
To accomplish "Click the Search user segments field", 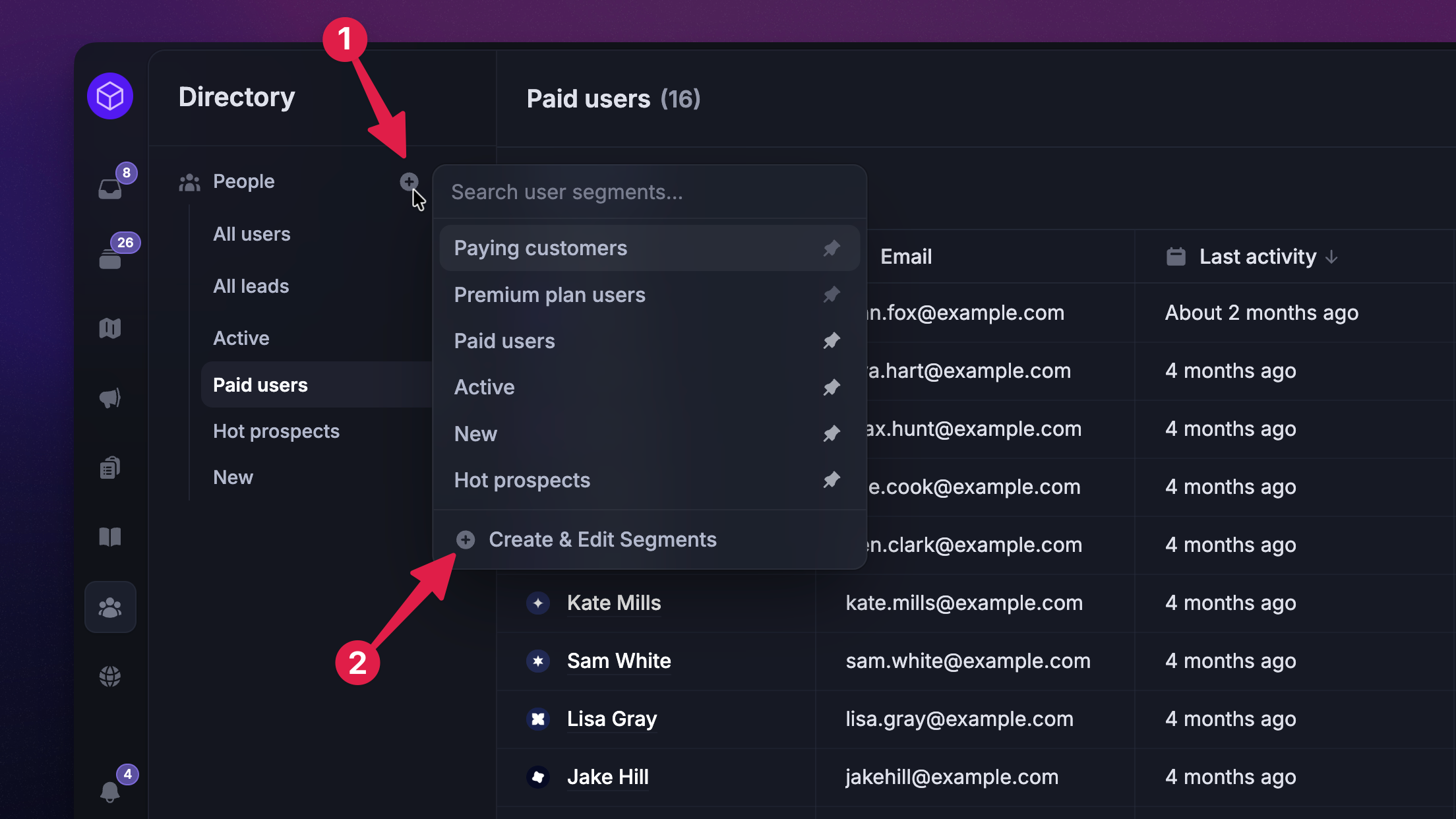I will [649, 192].
